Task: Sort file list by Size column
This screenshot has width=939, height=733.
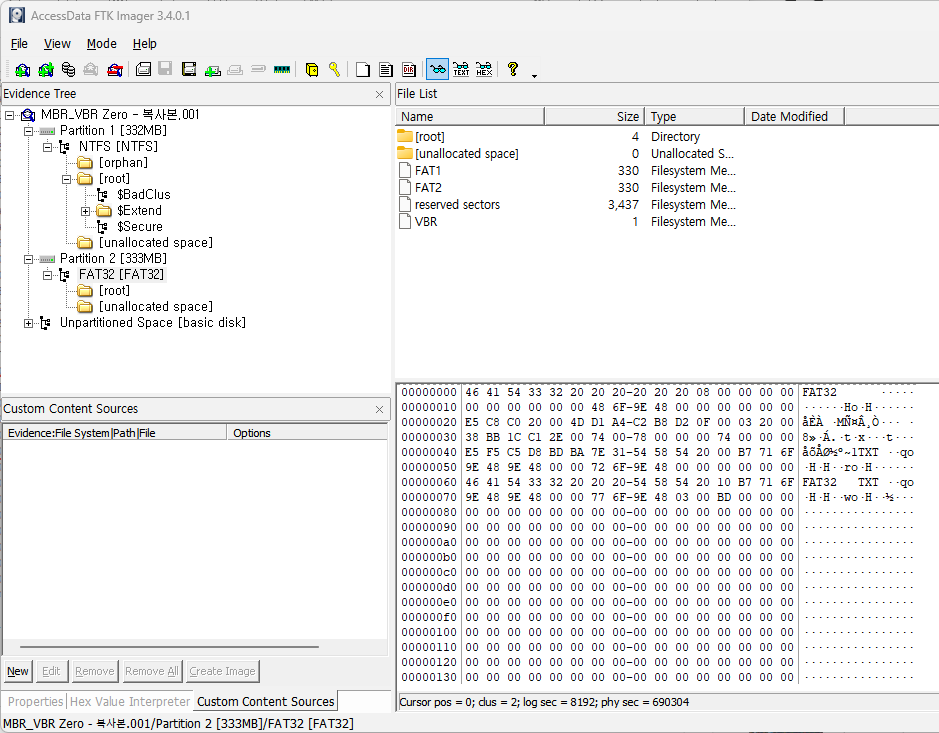Action: pyautogui.click(x=595, y=117)
